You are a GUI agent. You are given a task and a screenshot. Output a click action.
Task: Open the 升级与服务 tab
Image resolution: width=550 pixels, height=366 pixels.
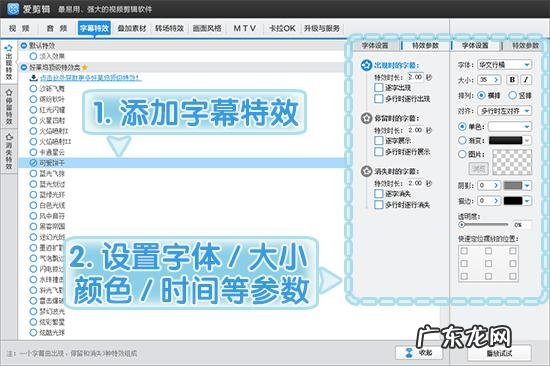[322, 28]
